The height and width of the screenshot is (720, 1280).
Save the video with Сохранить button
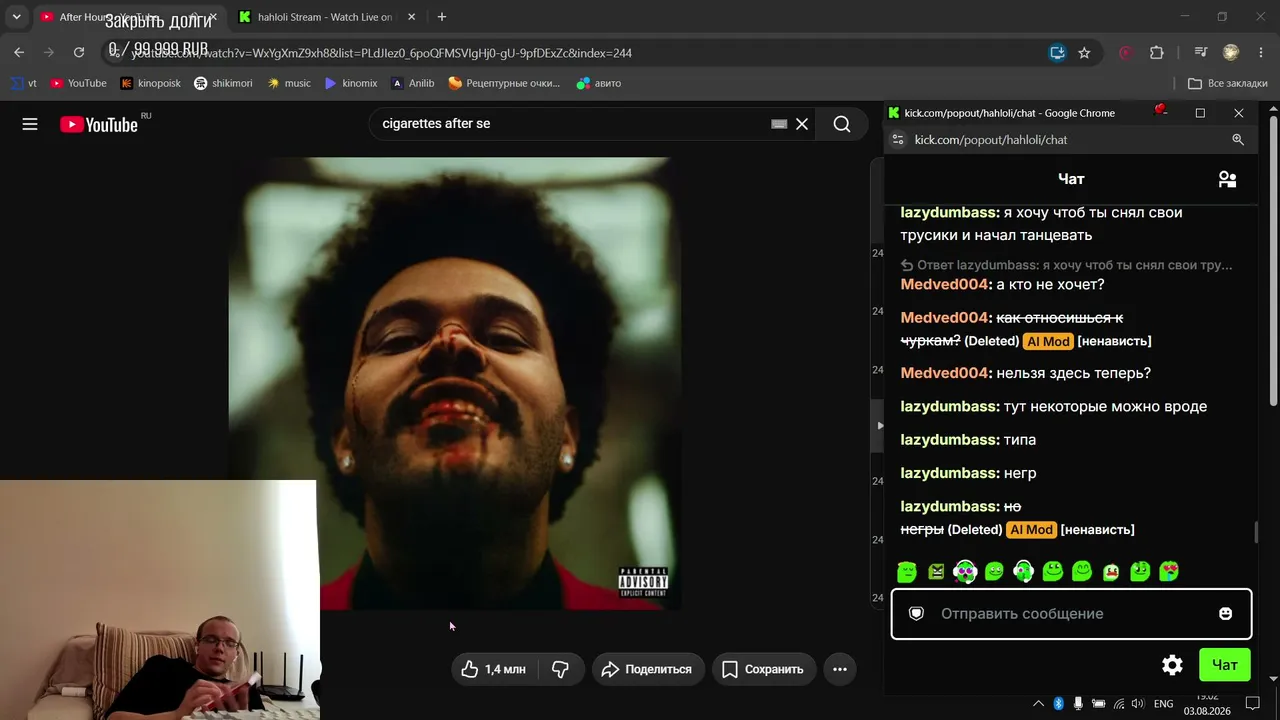coord(764,669)
